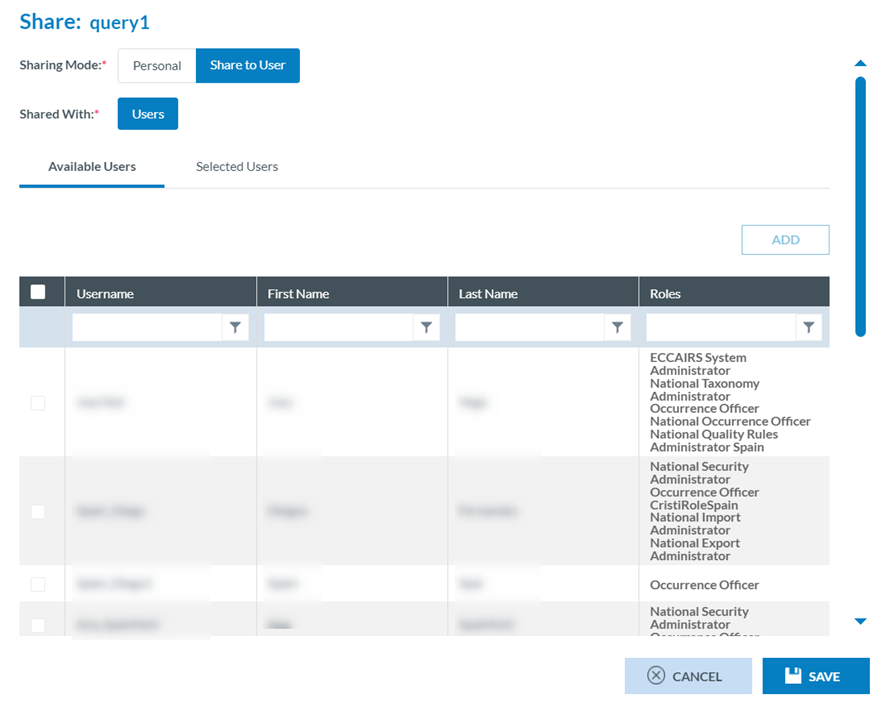
Task: Switch to the Available Users tab
Action: click(x=92, y=167)
